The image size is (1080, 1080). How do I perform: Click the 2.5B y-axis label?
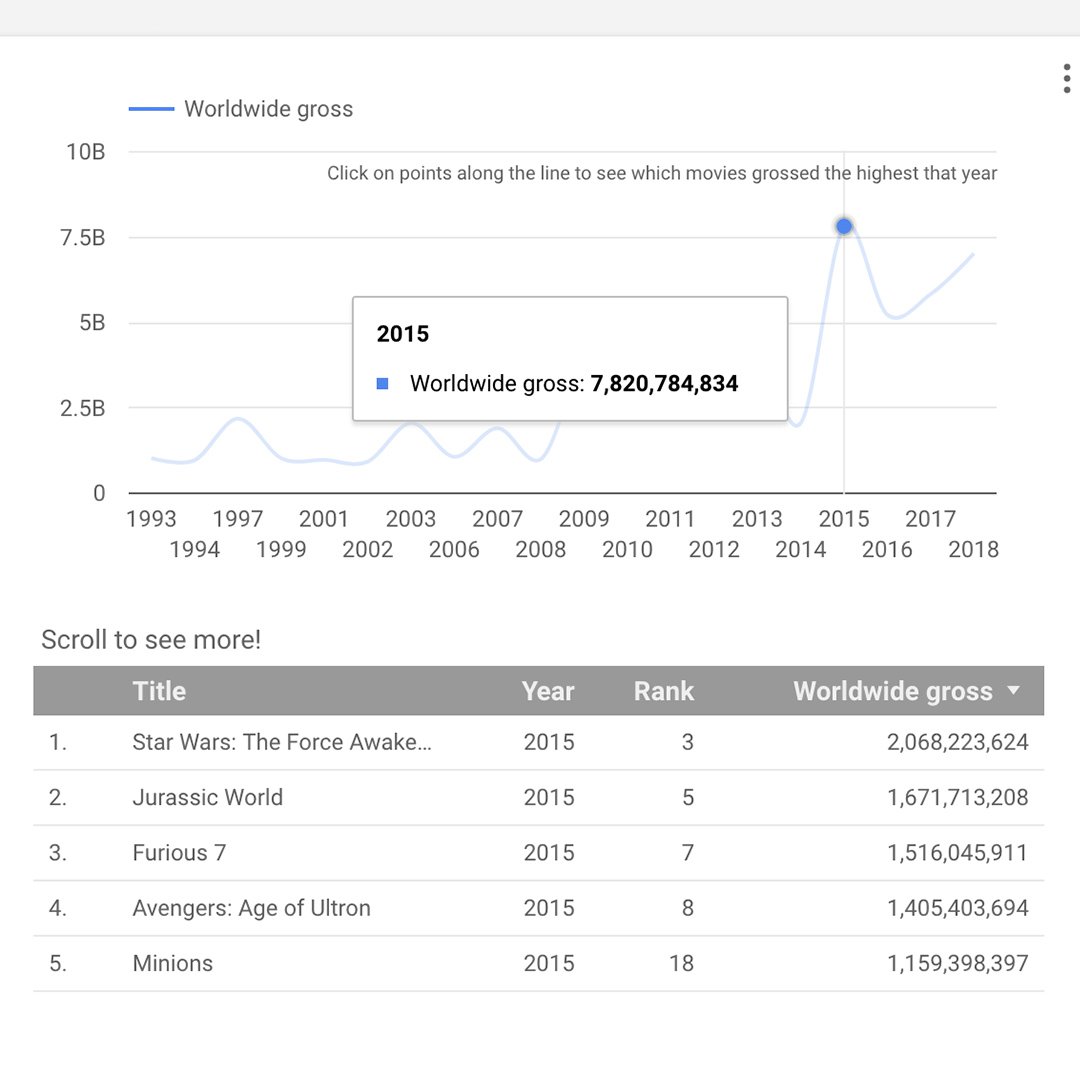(83, 408)
